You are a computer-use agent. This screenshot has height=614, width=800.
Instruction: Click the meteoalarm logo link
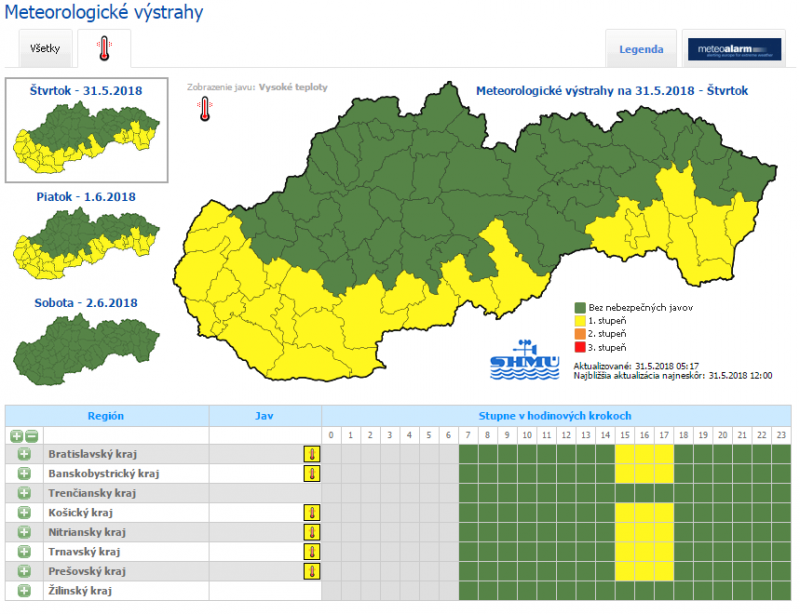(x=734, y=49)
